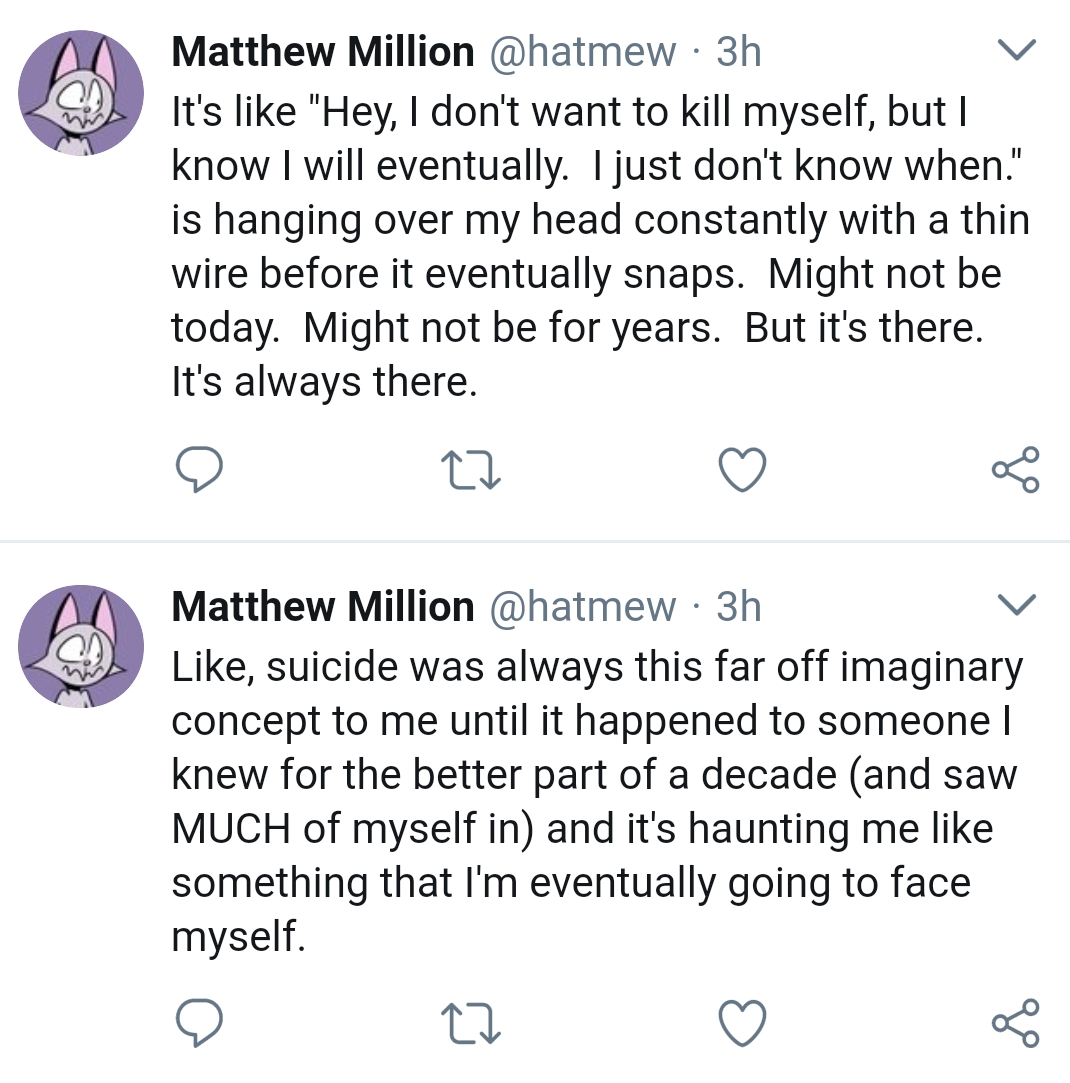Viewport: 1070px width, 1083px height.
Task: Open the second tweet's 3h timestamp
Action: coord(739,606)
